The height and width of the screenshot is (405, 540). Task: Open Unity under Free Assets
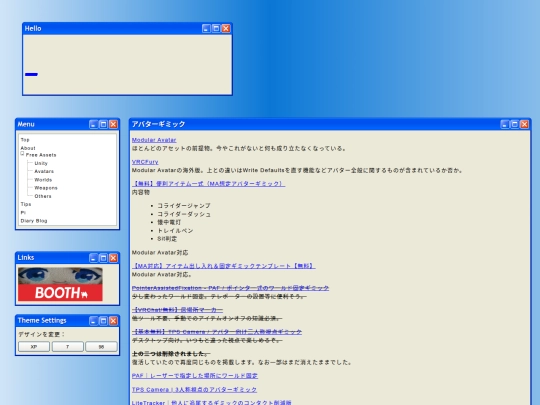[41, 163]
